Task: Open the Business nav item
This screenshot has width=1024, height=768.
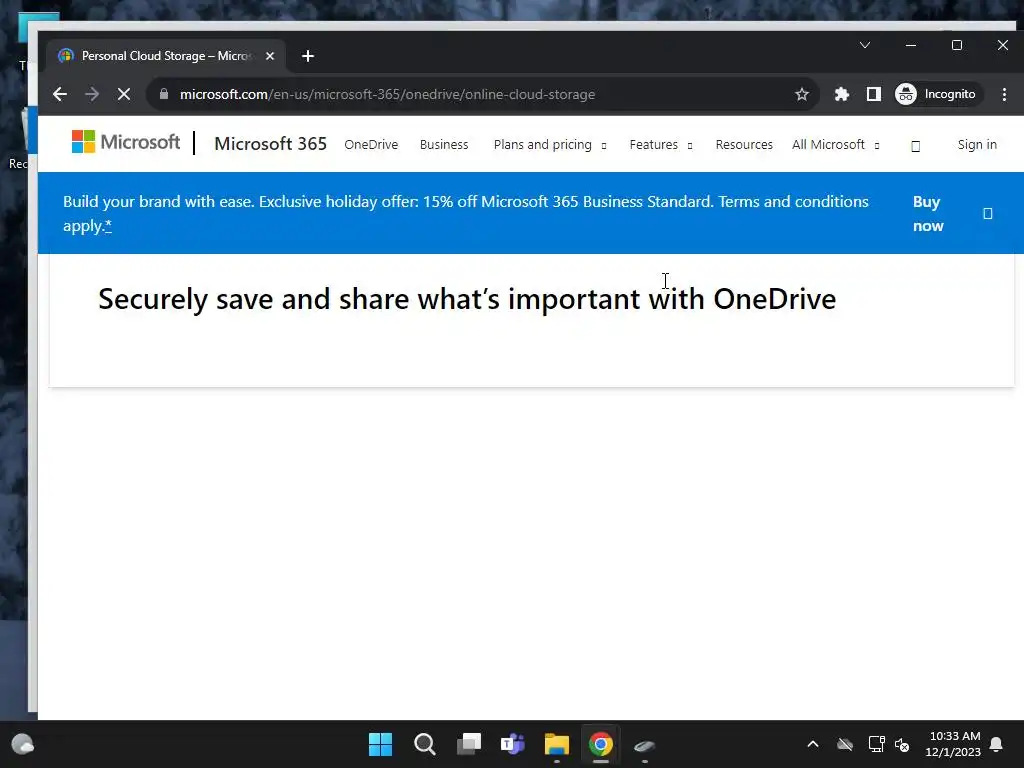Action: [x=444, y=144]
